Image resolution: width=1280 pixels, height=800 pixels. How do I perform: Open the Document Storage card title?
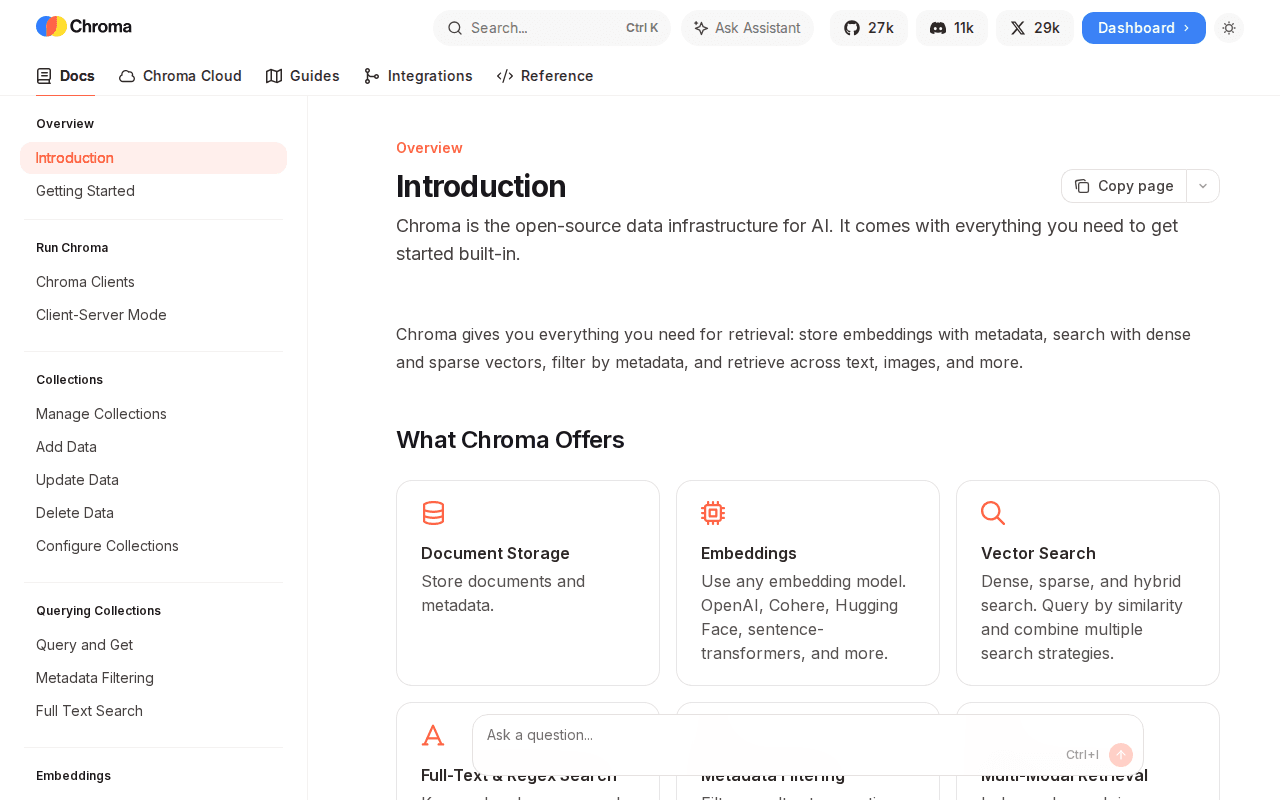(495, 553)
